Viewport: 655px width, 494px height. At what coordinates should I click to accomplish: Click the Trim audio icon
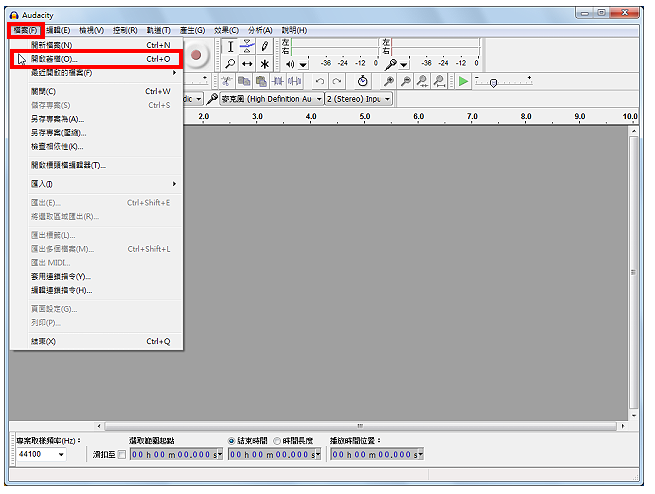(x=278, y=81)
